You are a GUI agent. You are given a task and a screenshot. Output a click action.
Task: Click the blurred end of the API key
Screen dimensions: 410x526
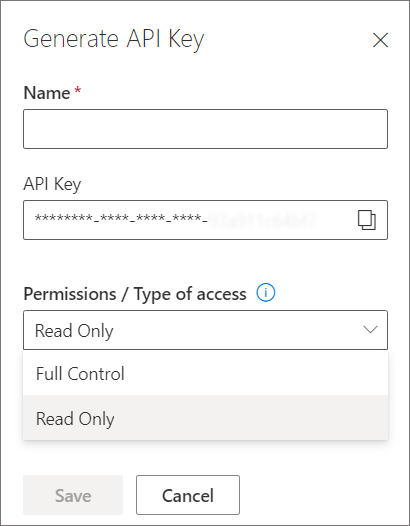[x=262, y=220]
